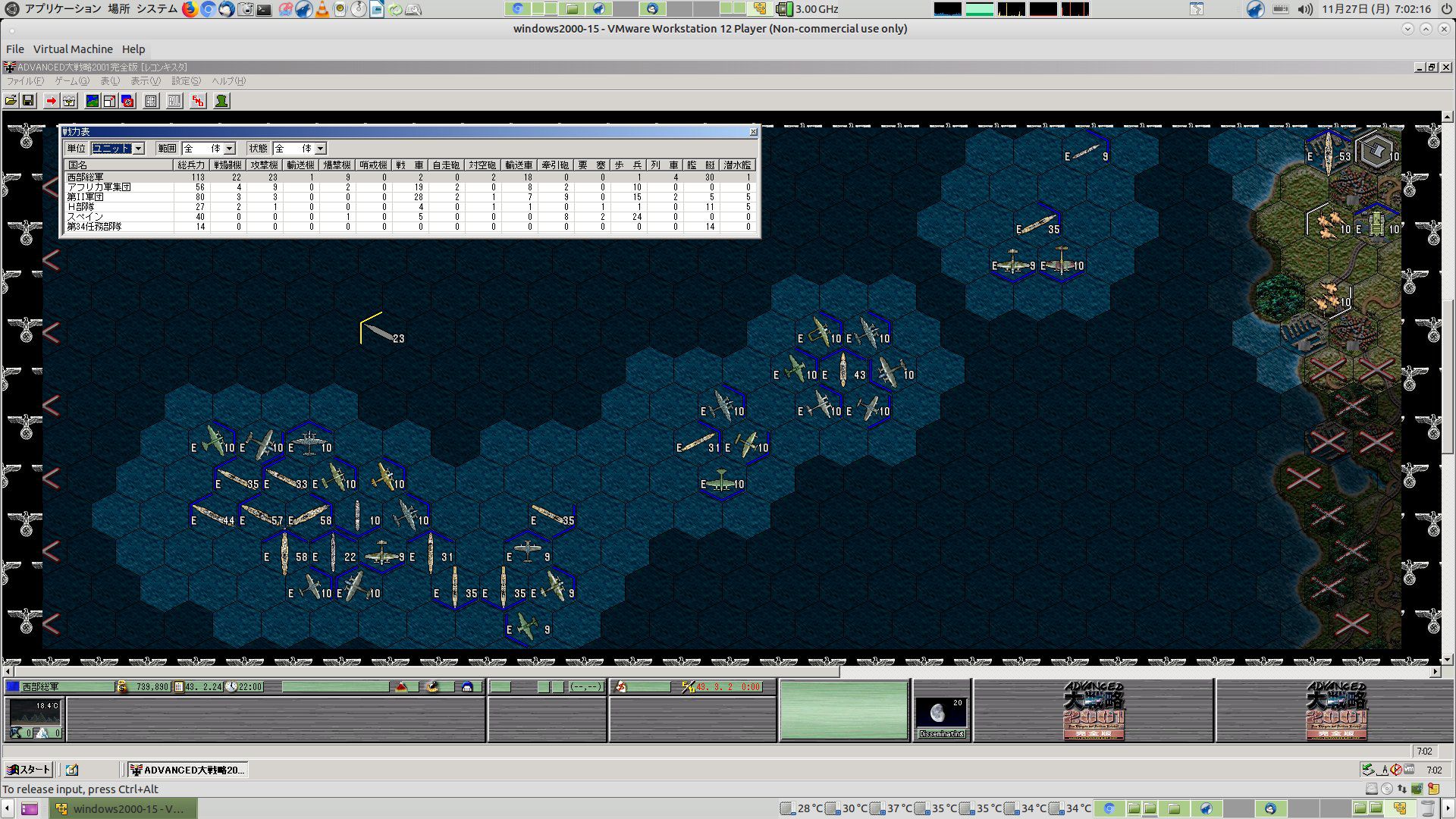Open the terminal from the top panel
Image resolution: width=1456 pixels, height=819 pixels.
pos(264,9)
